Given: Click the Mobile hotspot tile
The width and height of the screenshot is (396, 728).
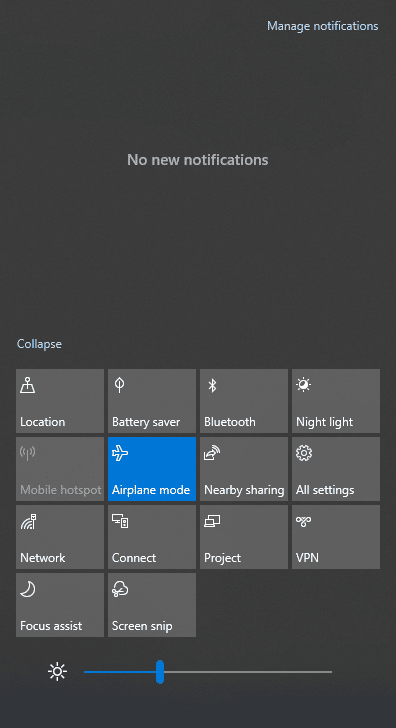Looking at the screenshot, I should pyautogui.click(x=60, y=469).
